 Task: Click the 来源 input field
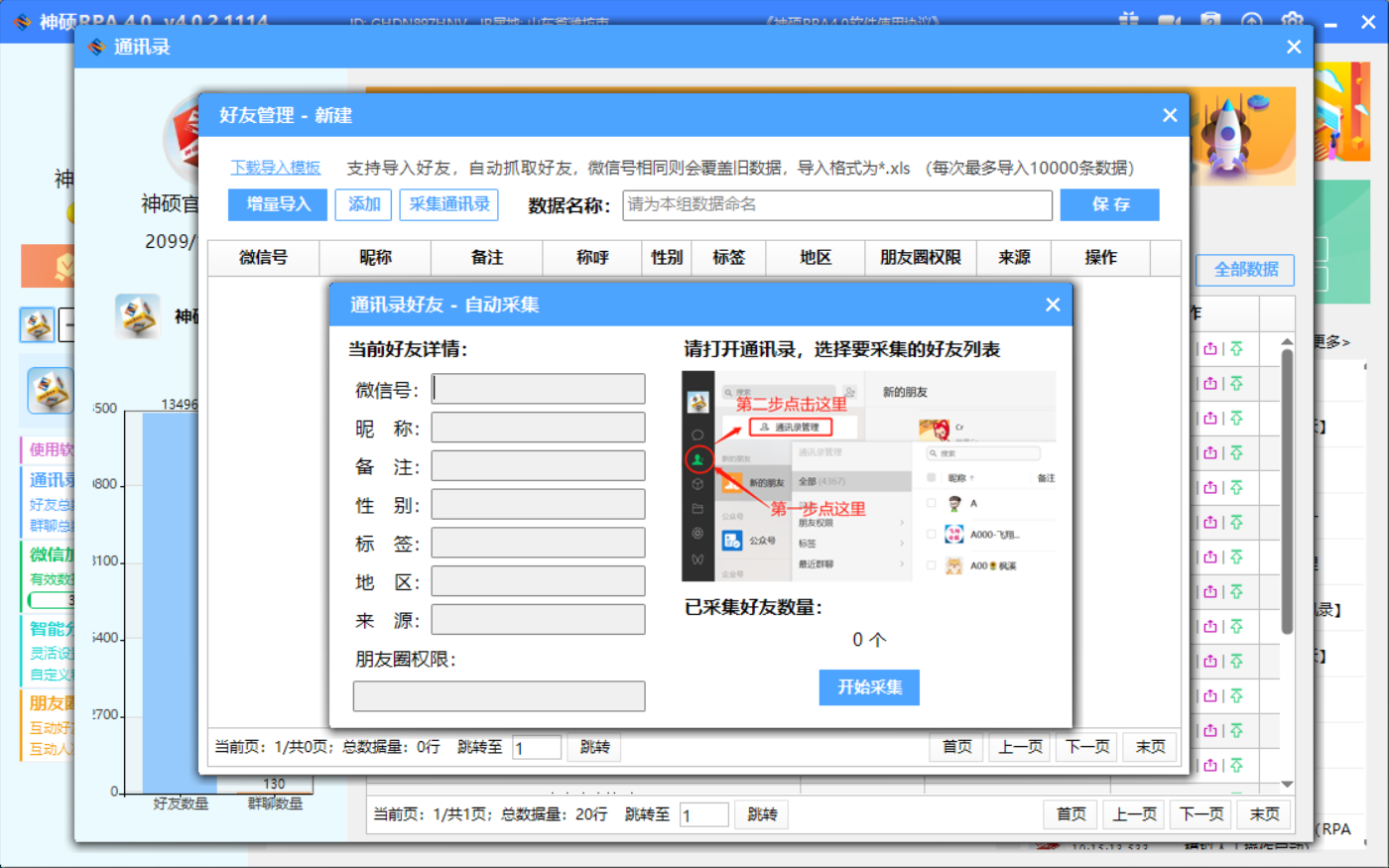pos(539,619)
